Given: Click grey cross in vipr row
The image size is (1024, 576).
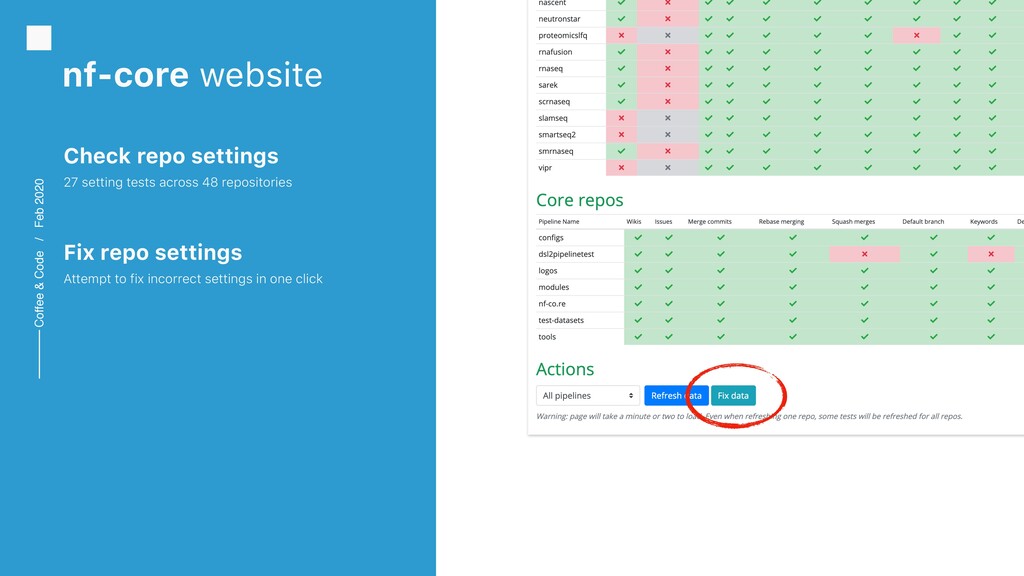Looking at the screenshot, I should tap(667, 168).
